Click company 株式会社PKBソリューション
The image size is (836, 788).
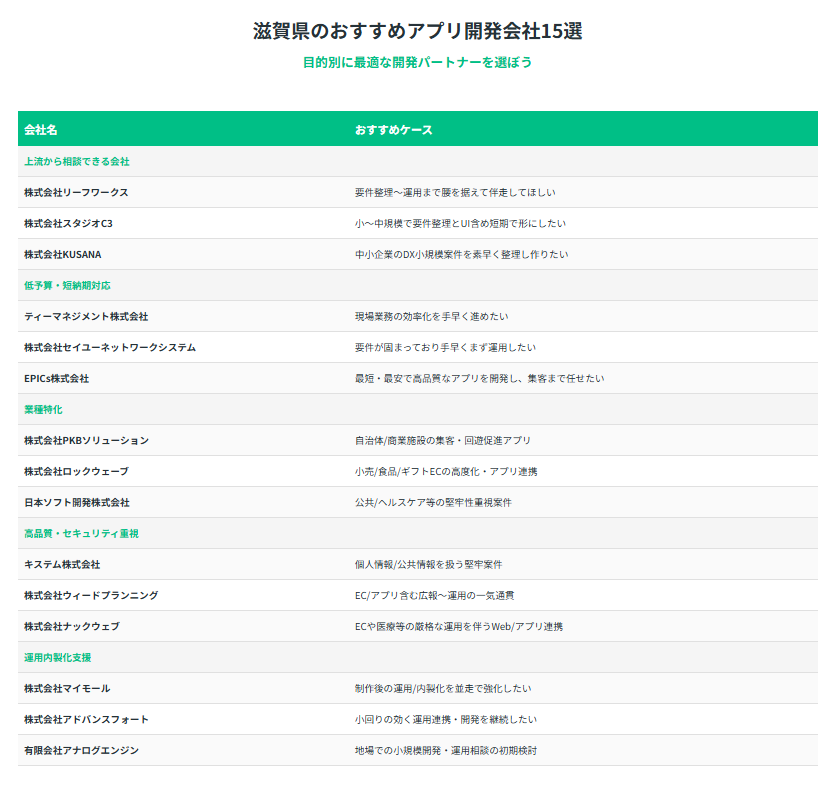tap(86, 440)
